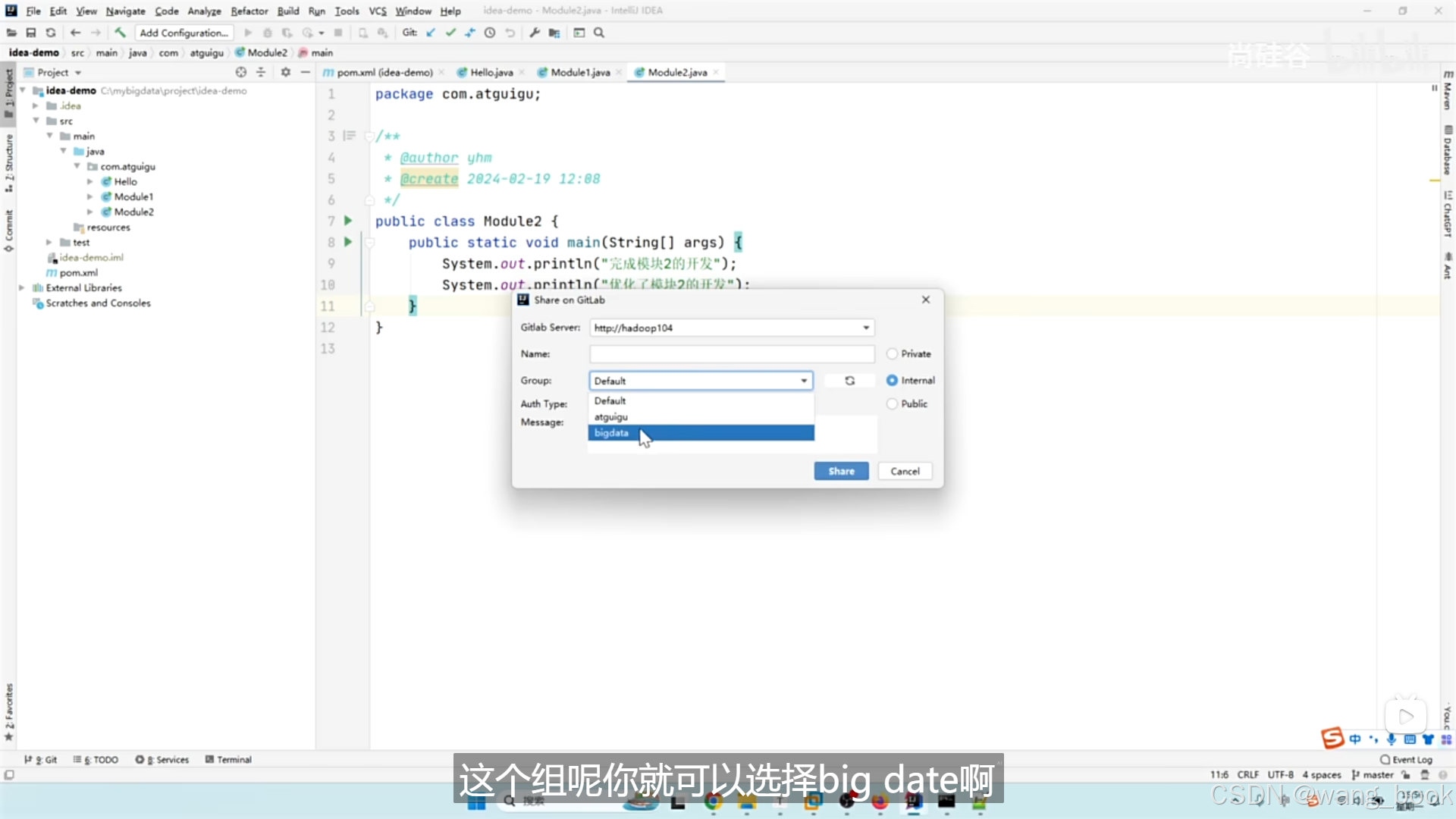
Task: Open the Git tool window tab
Action: 41,759
